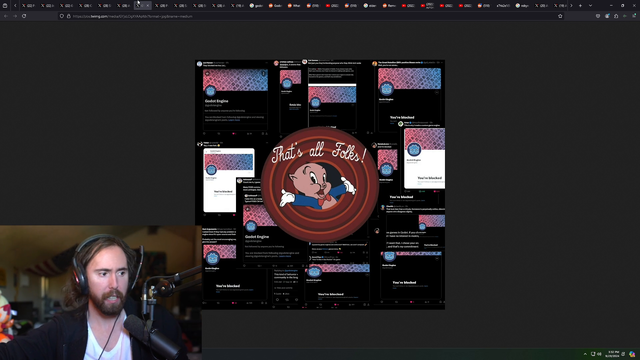640x360 pixels.
Task: Go forward to the next page
Action: 15,16
